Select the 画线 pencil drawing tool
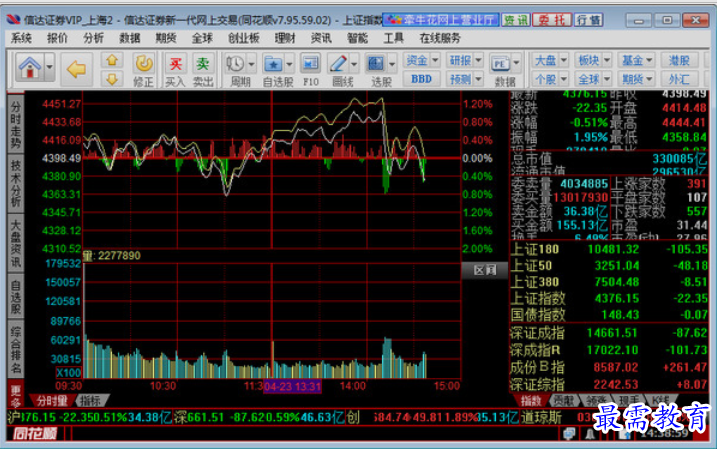The height and width of the screenshot is (449, 717). [338, 64]
